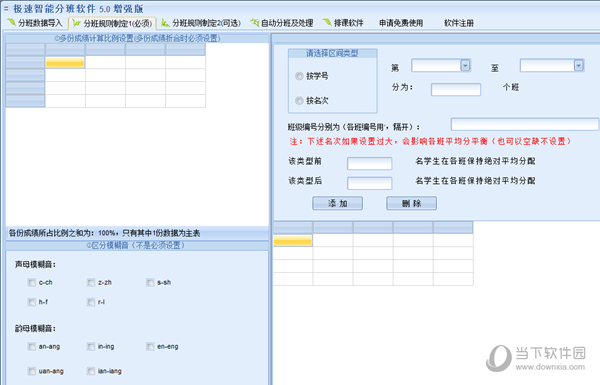The width and height of the screenshot is (600, 385).
Task: Click leaf icon on 分班规则制定2 tab
Action: [165, 23]
